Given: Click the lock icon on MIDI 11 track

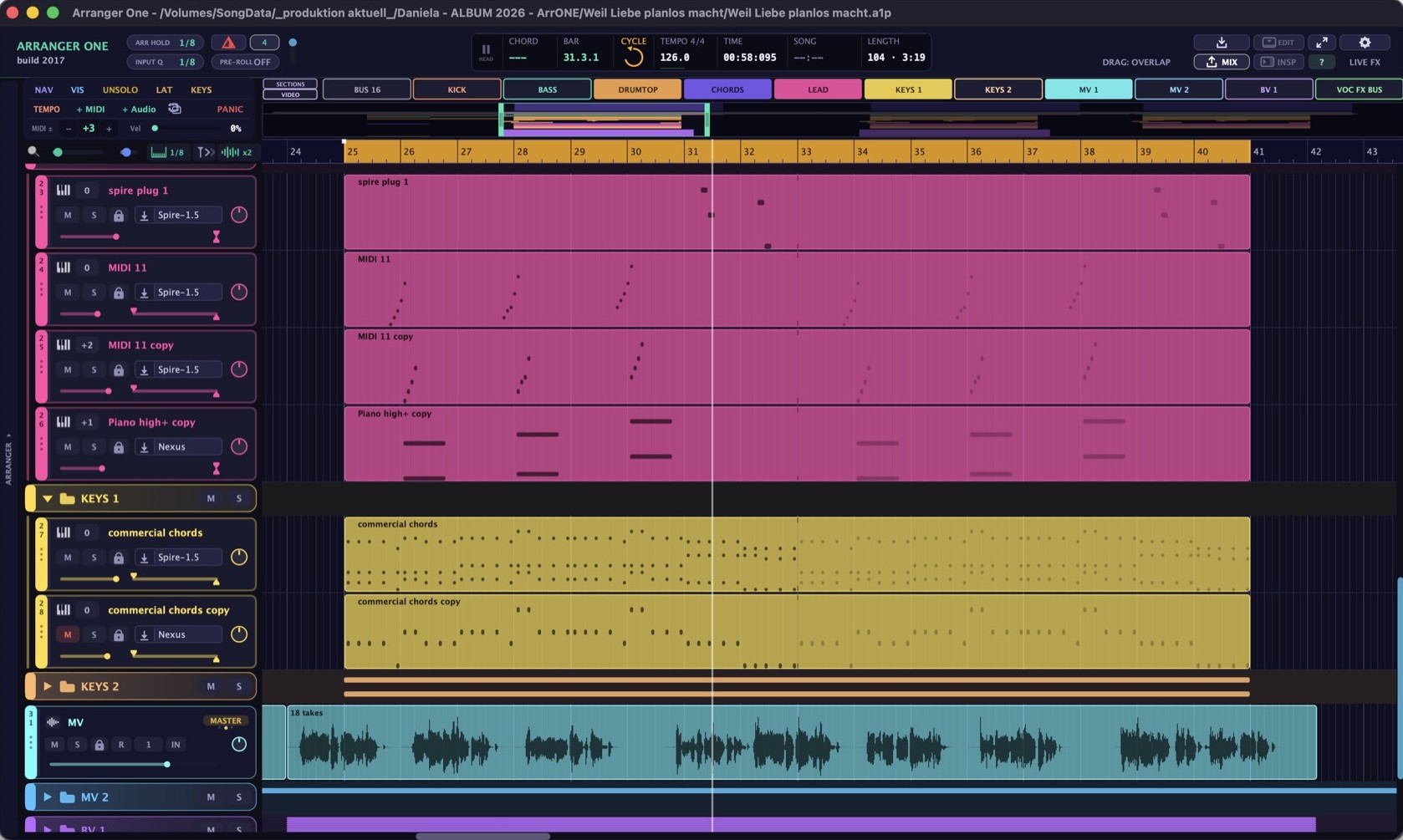Looking at the screenshot, I should click(x=119, y=293).
